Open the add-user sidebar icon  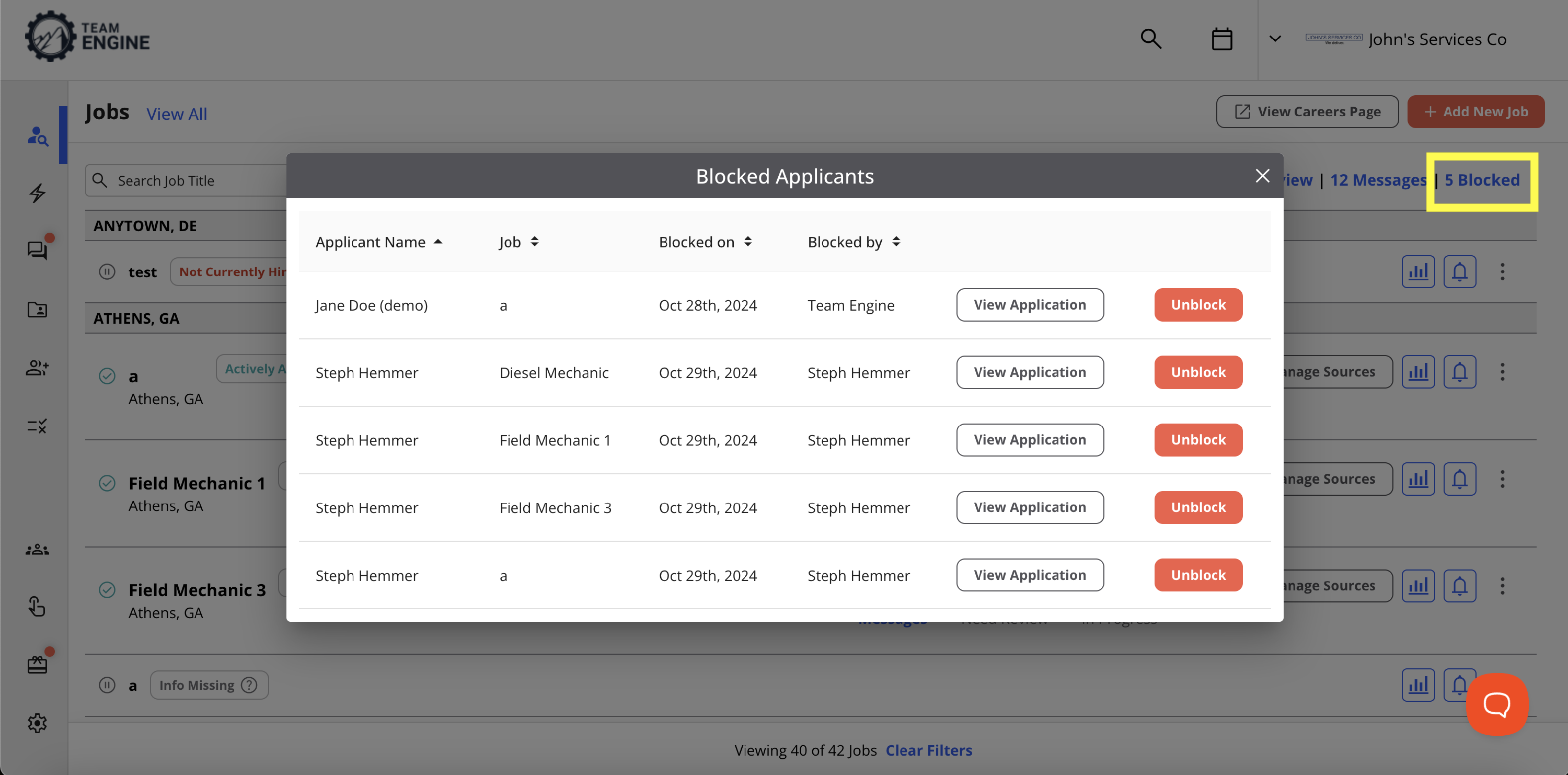(x=37, y=368)
